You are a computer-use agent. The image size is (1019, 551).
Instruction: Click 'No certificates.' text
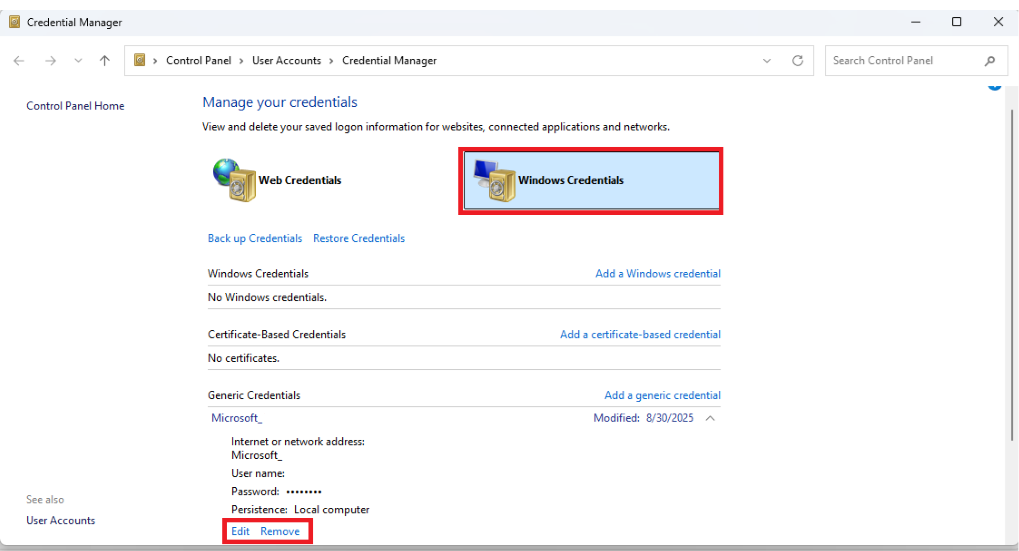[244, 358]
